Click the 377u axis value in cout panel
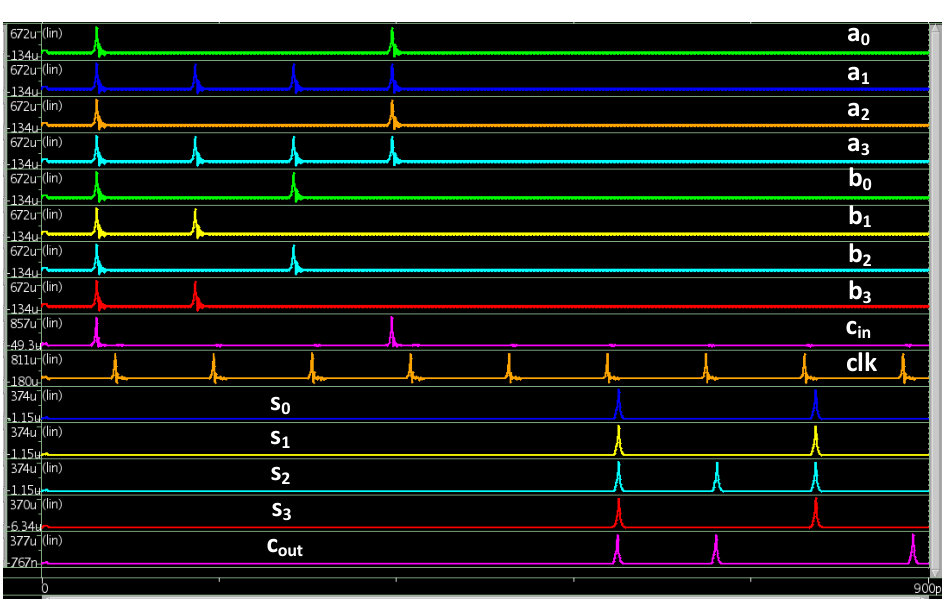 coord(24,541)
